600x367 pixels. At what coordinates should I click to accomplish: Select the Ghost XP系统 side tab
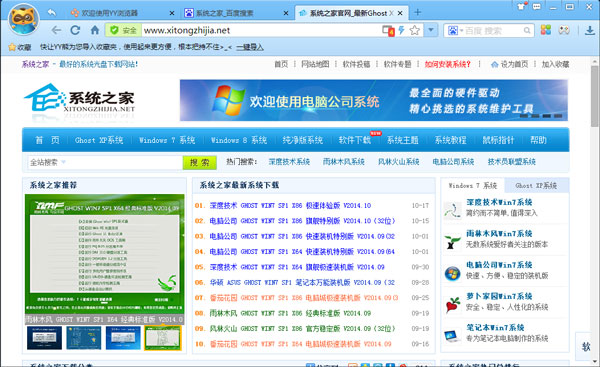pyautogui.click(x=536, y=186)
